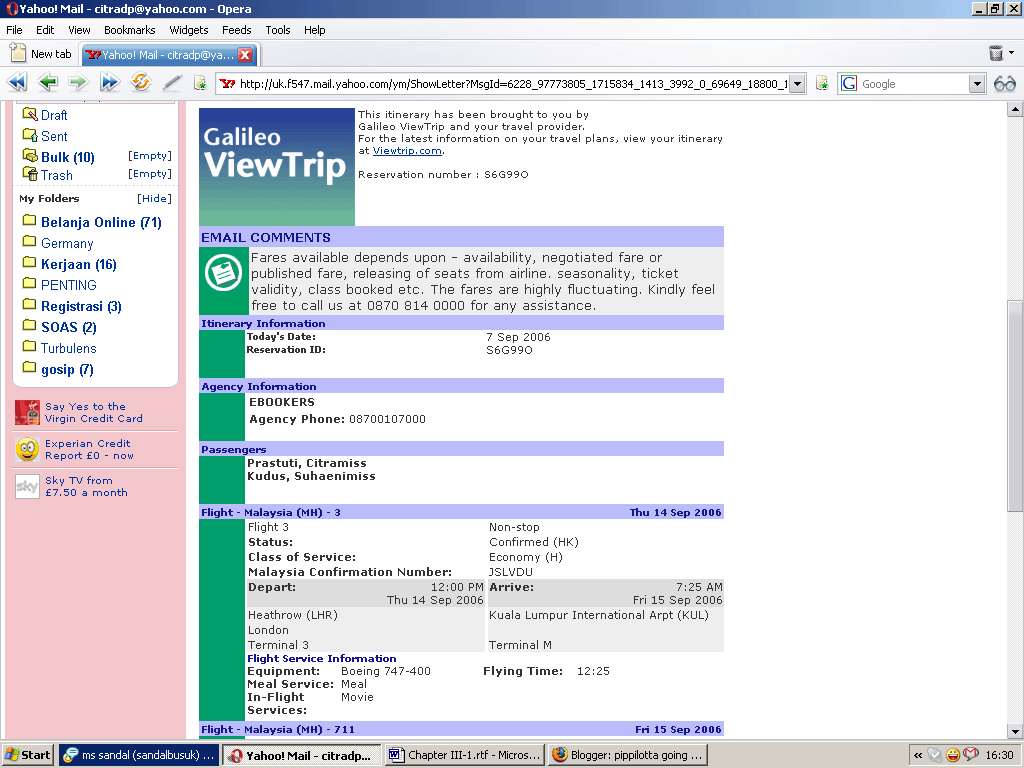This screenshot has width=1024, height=768.
Task: Open the Widgets menu
Action: pyautogui.click(x=189, y=30)
